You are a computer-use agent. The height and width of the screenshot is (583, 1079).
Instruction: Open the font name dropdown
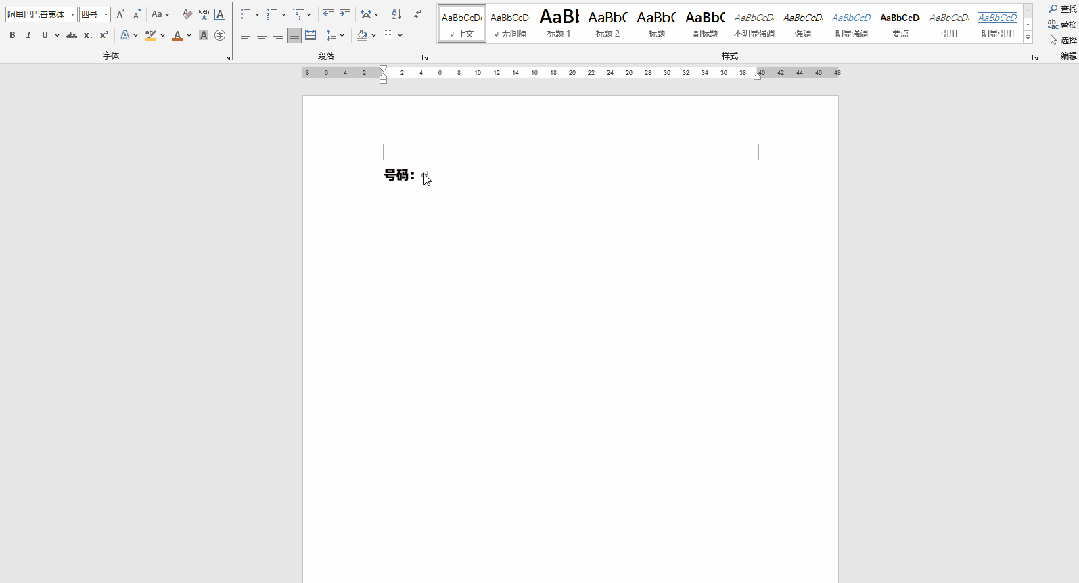[x=73, y=15]
